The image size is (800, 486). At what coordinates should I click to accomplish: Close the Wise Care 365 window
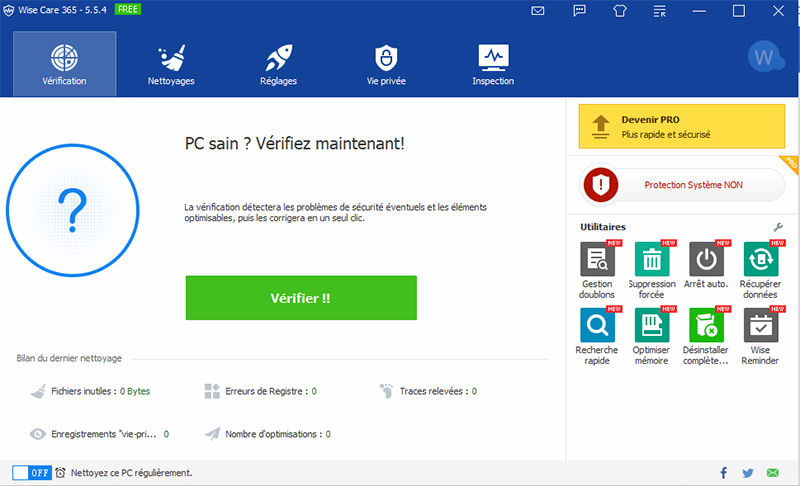coord(778,11)
